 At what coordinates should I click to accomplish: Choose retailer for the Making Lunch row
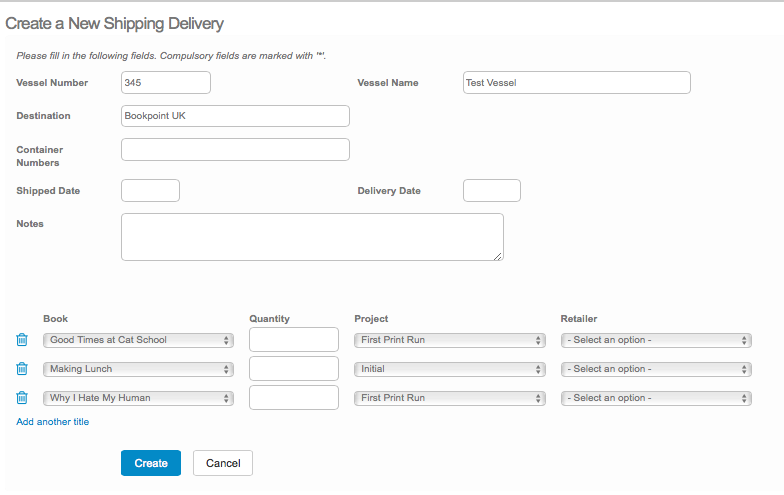click(x=656, y=369)
